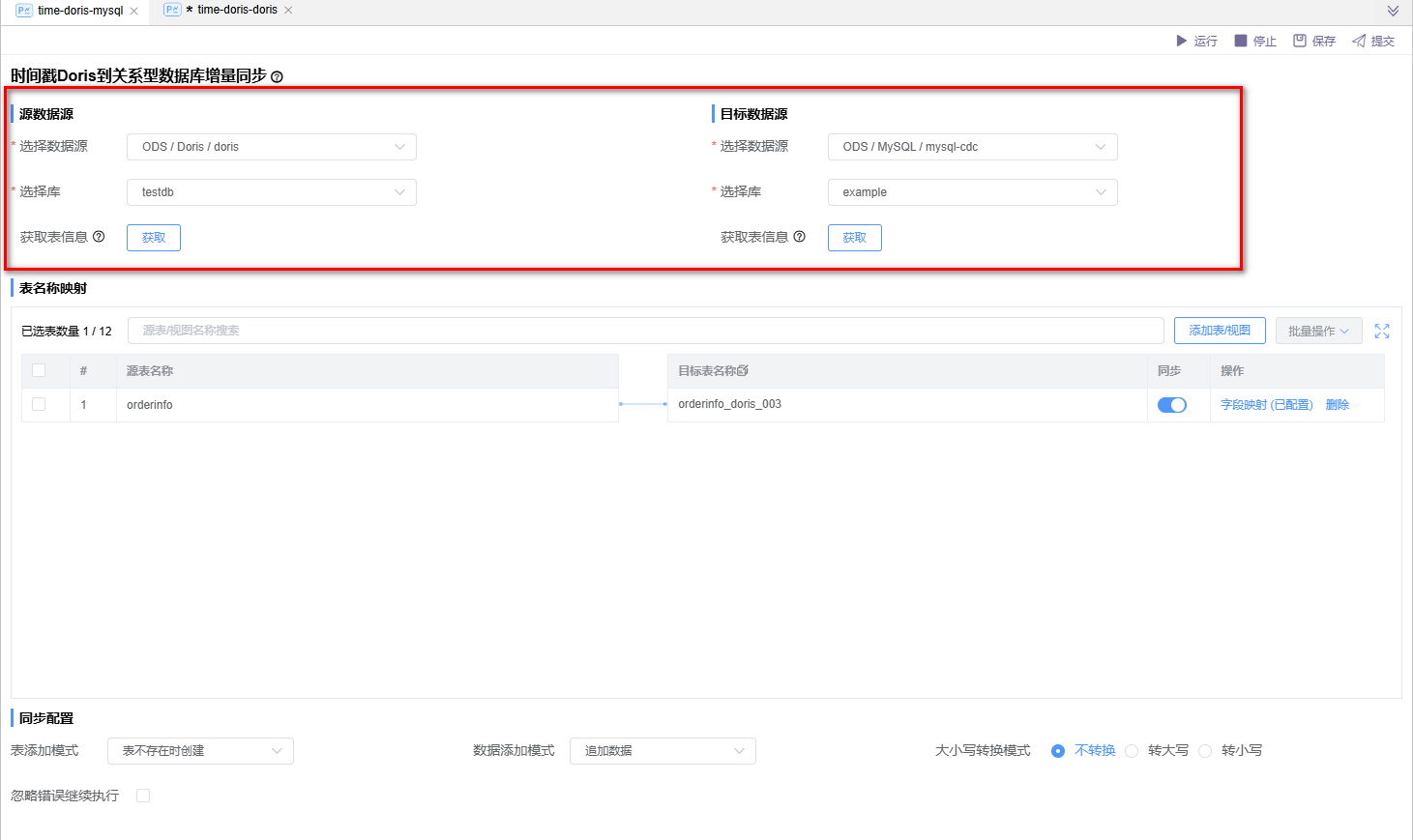Select the 转大写 radio button

[x=1132, y=750]
